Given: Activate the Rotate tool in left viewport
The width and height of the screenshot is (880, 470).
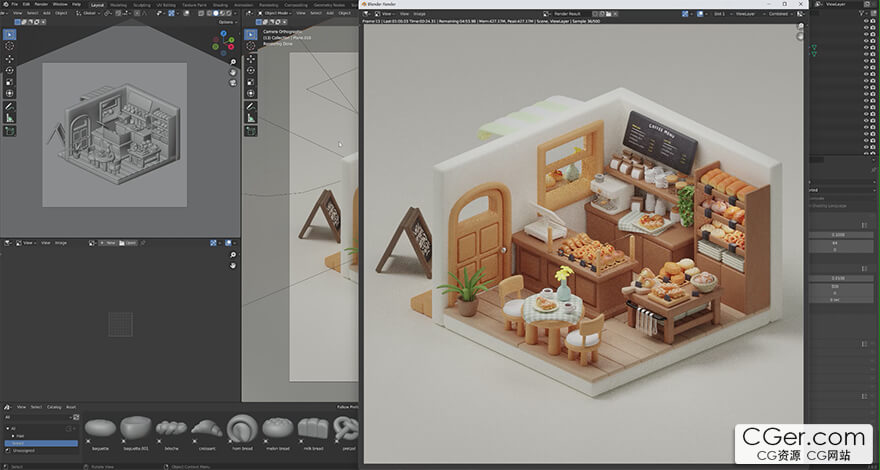Looking at the screenshot, I should click(x=10, y=70).
